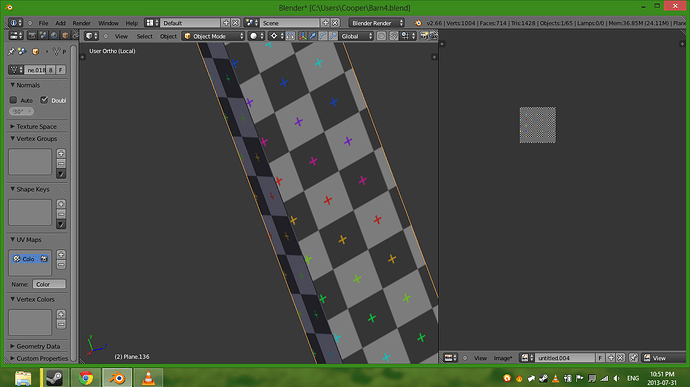Viewport: 690px width, 387px height.
Task: Select the Color UV map entry
Action: [x=29, y=259]
